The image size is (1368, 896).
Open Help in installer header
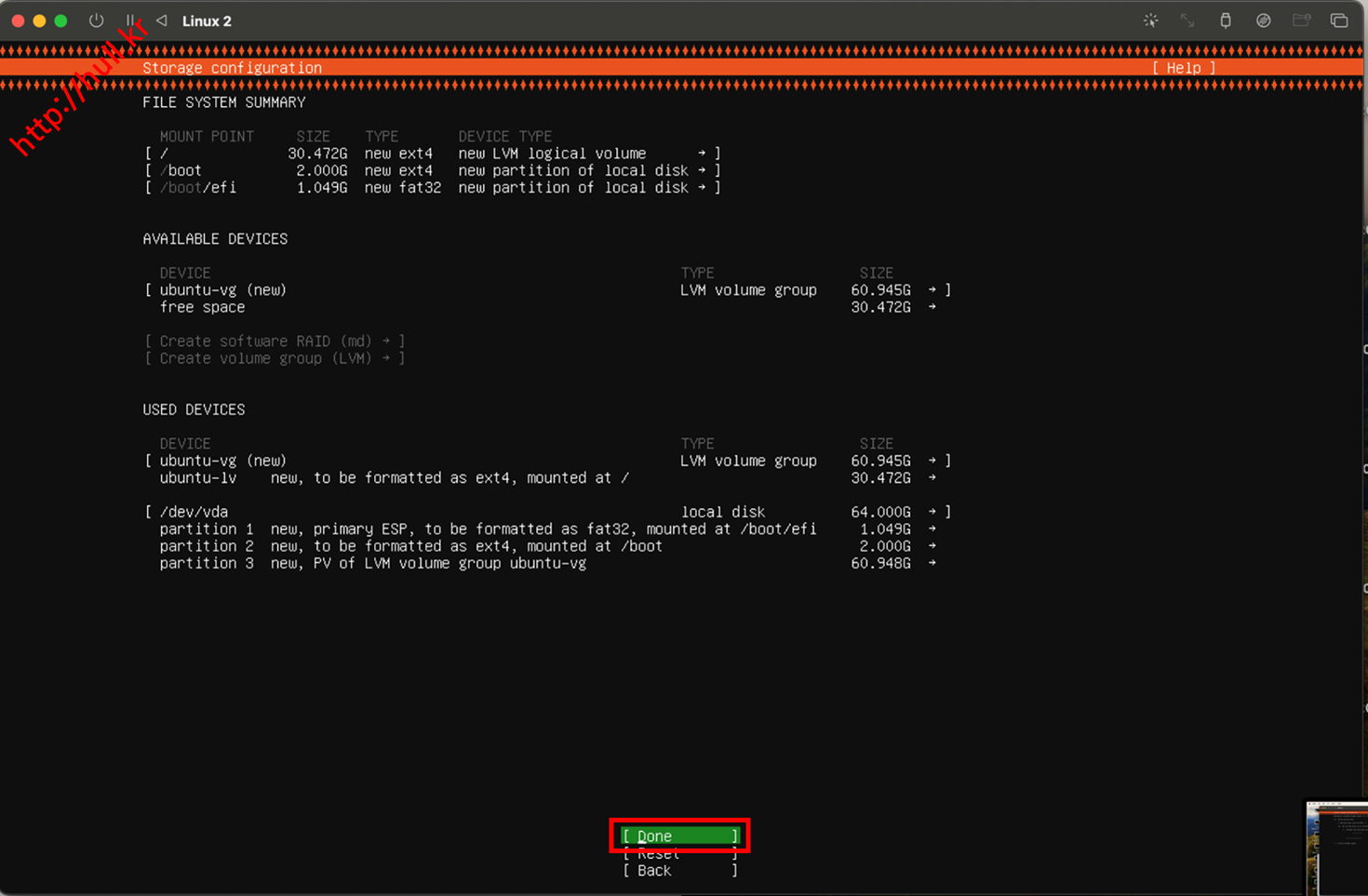[1184, 68]
